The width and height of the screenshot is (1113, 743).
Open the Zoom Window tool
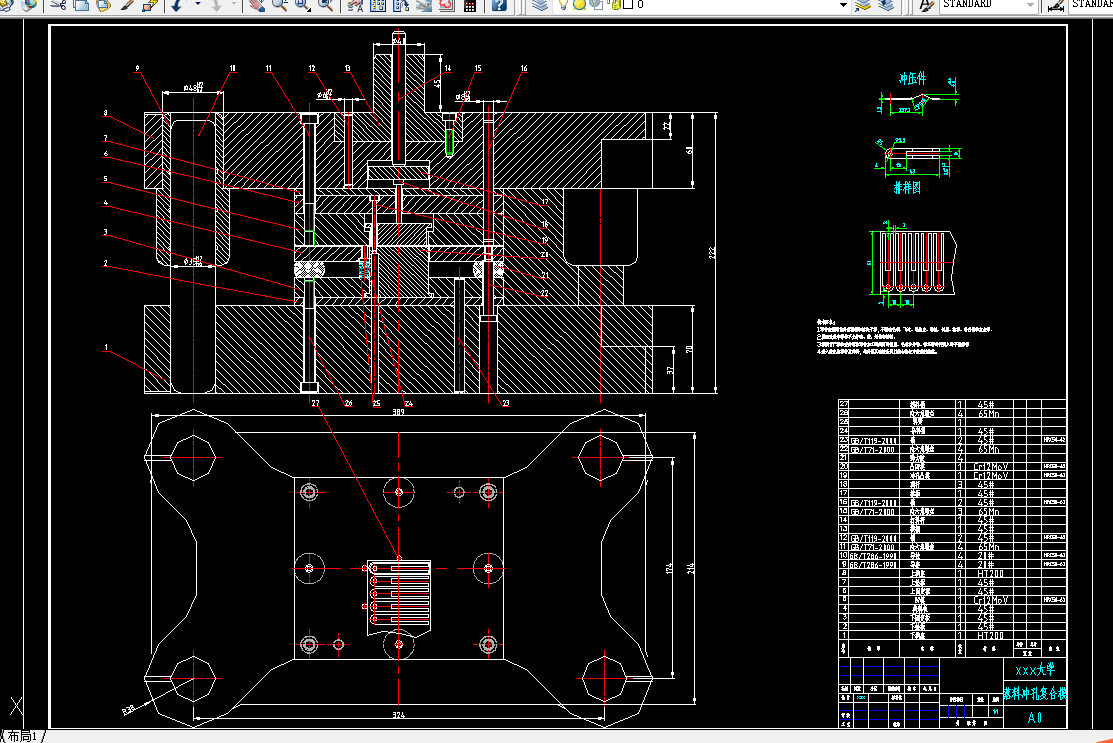tap(303, 5)
